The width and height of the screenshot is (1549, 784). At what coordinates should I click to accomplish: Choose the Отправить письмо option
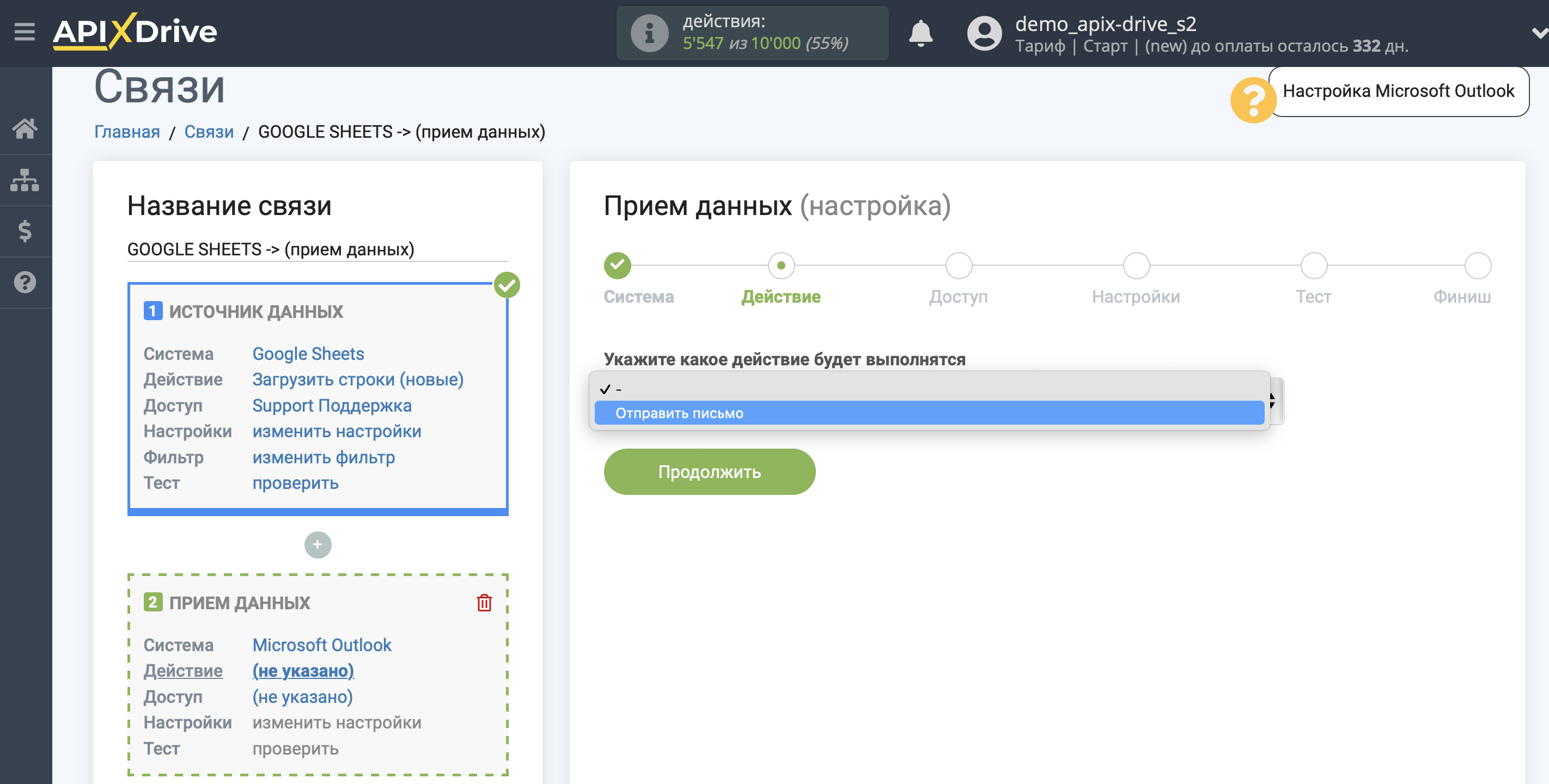click(929, 413)
